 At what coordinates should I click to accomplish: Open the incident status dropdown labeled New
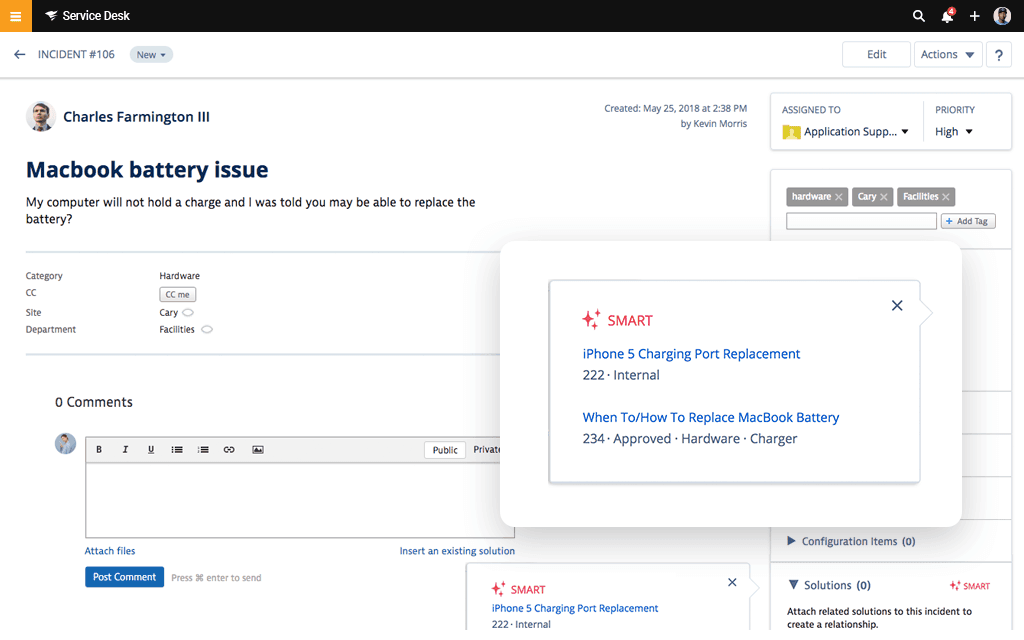(x=151, y=54)
